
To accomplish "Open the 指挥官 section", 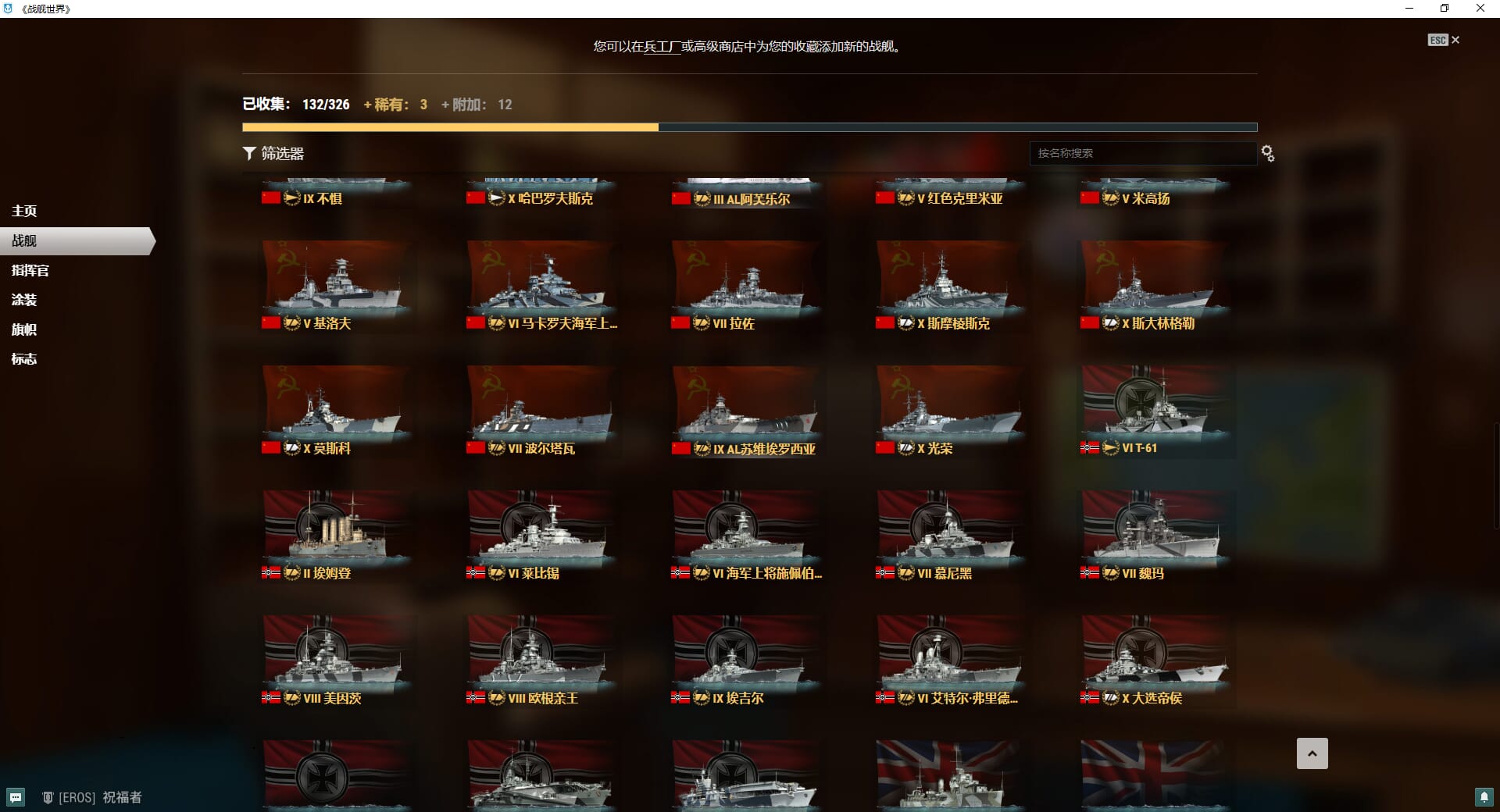I will [x=30, y=270].
